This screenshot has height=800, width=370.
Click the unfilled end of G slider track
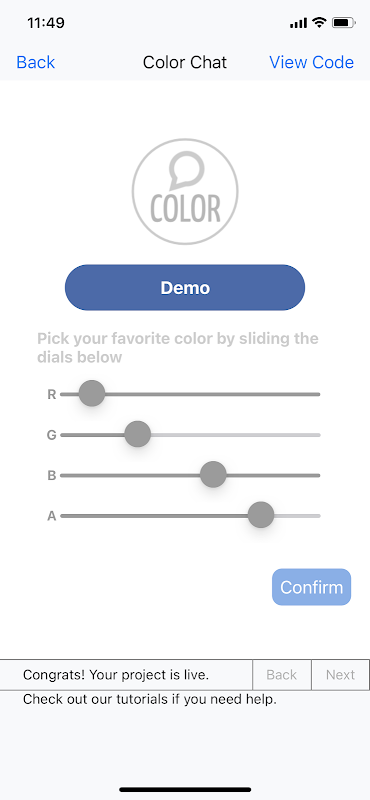235,435
